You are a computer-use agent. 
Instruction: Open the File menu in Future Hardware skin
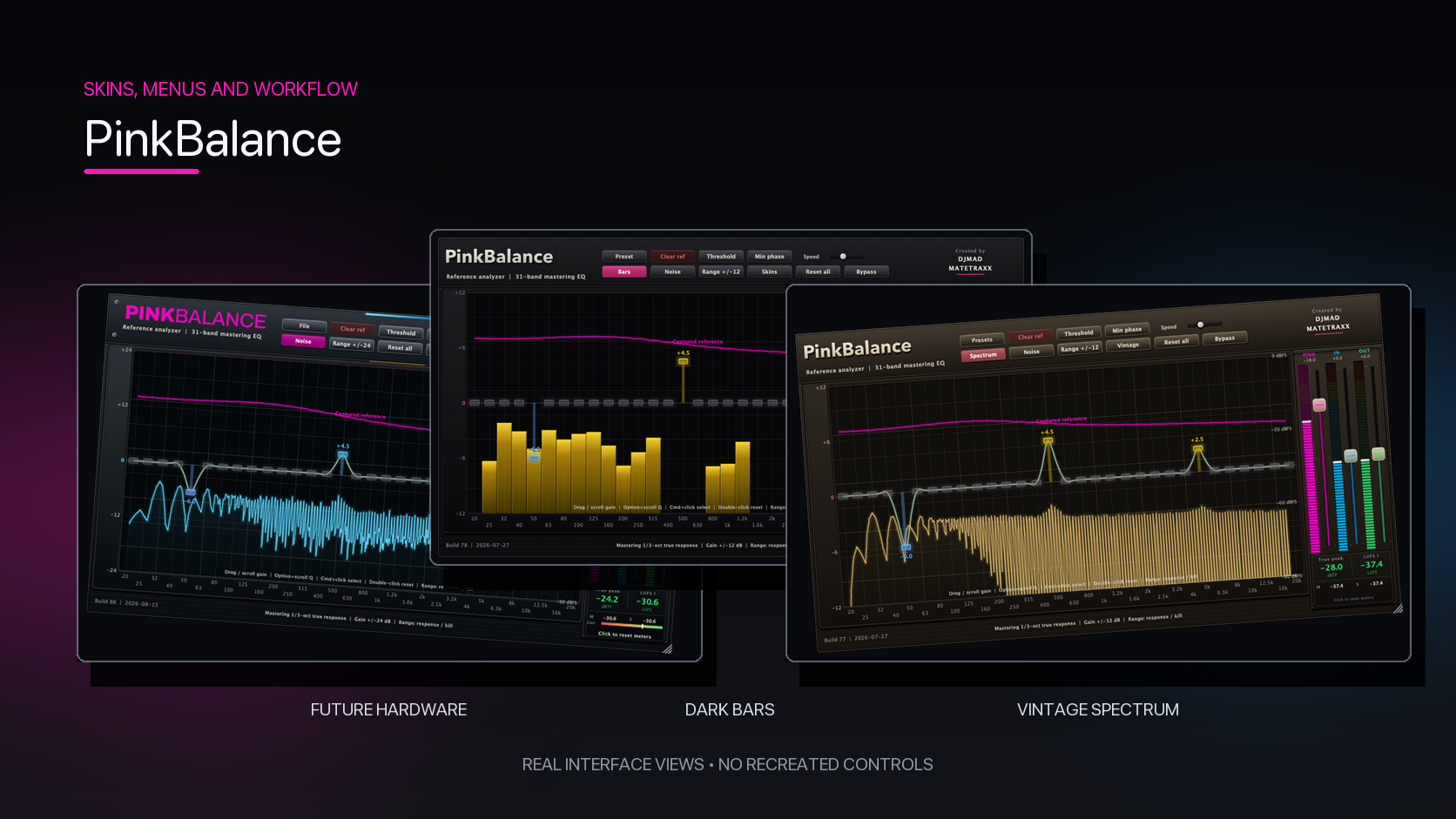(x=304, y=326)
